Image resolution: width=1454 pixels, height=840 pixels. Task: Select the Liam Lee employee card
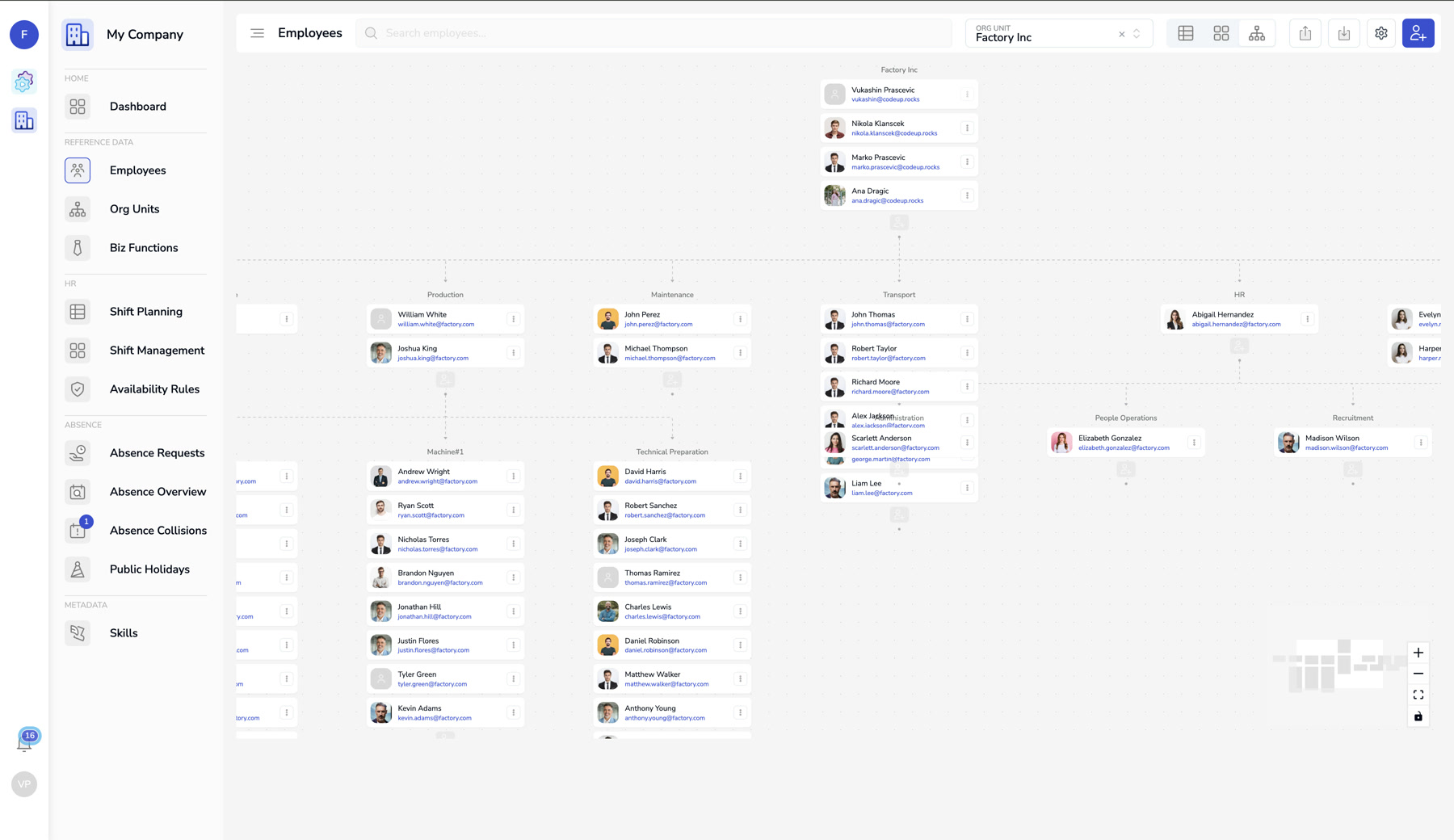coord(899,488)
